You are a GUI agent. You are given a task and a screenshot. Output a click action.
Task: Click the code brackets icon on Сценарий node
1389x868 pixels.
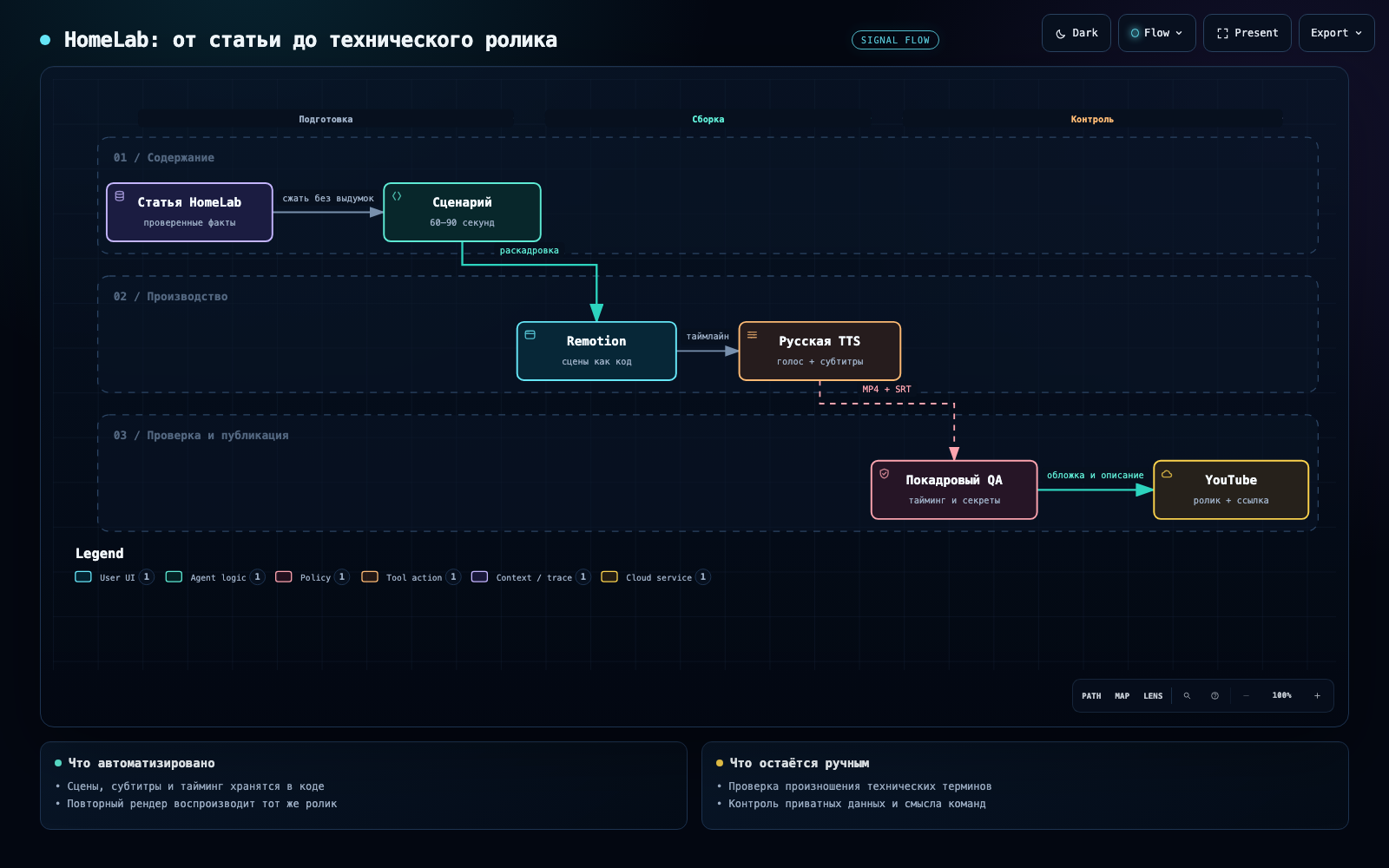click(x=397, y=196)
